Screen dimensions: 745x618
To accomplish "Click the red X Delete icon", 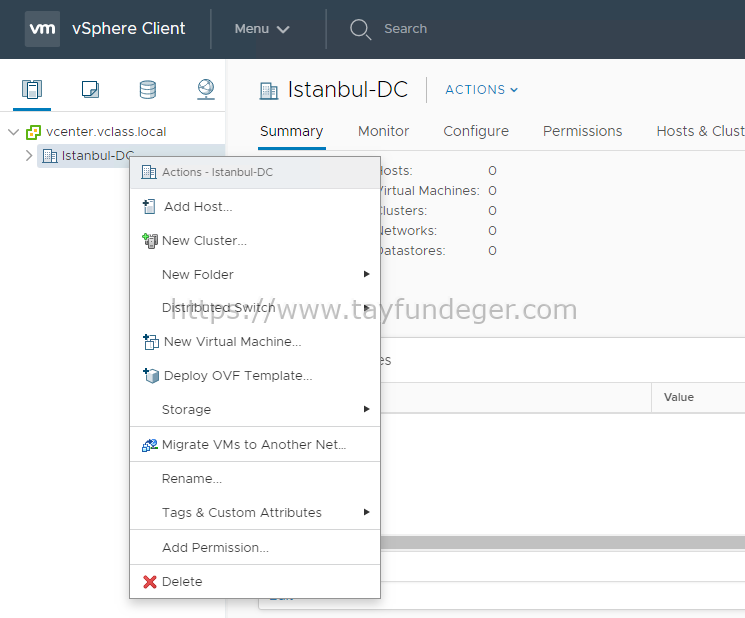I will pos(150,582).
